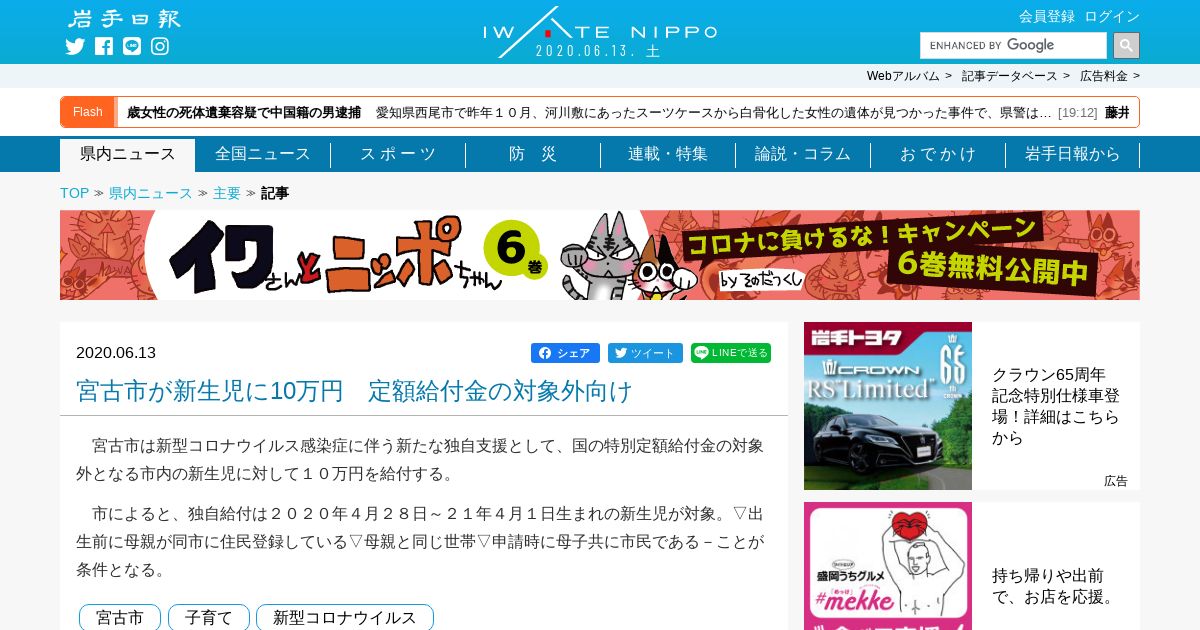Click the 岩手日報 logo at top left
The image size is (1200, 630).
point(124,19)
